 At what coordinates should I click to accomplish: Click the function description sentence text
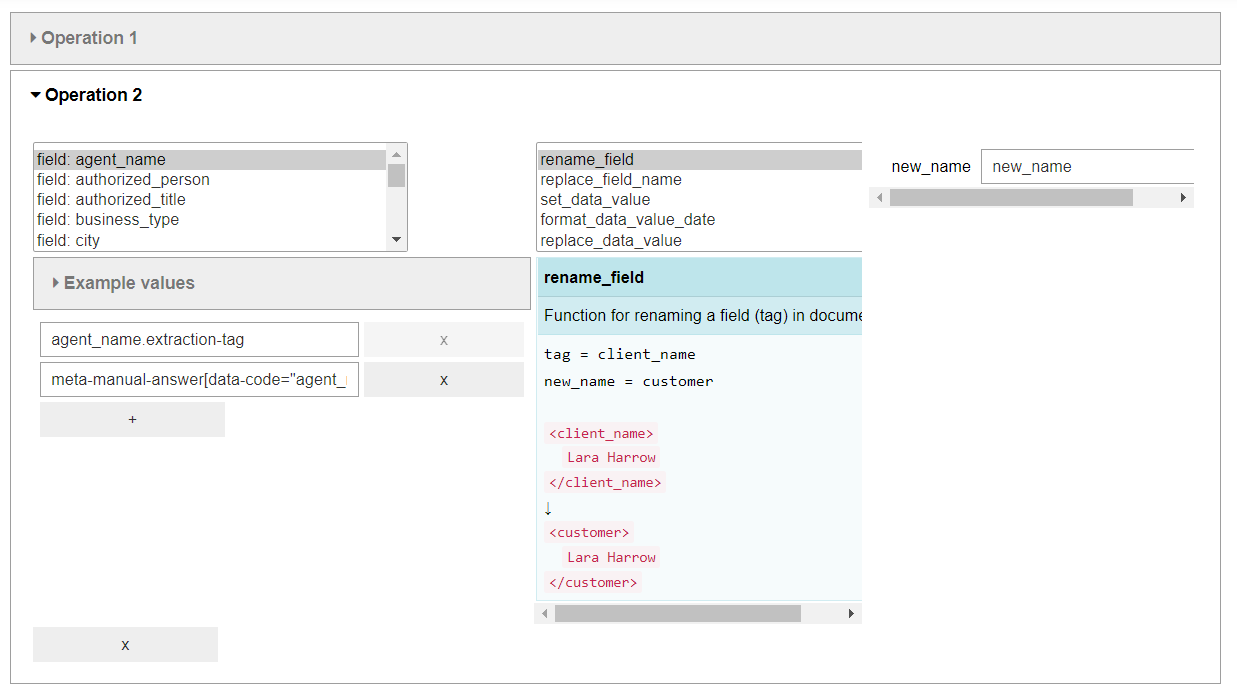tap(703, 316)
